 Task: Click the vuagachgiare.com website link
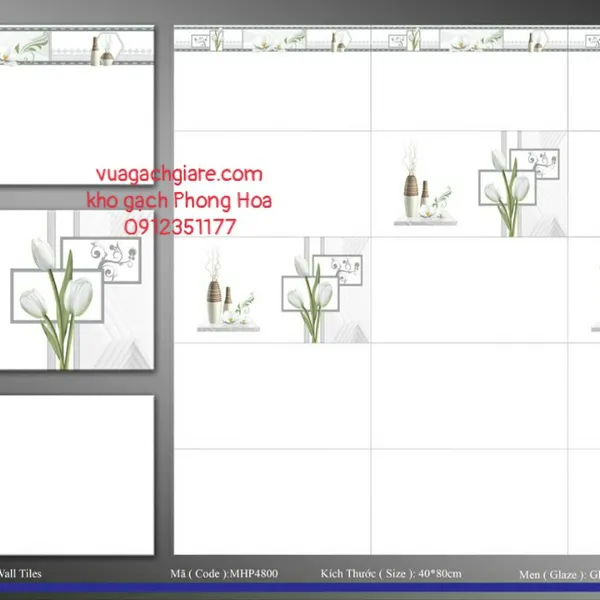pyautogui.click(x=179, y=174)
